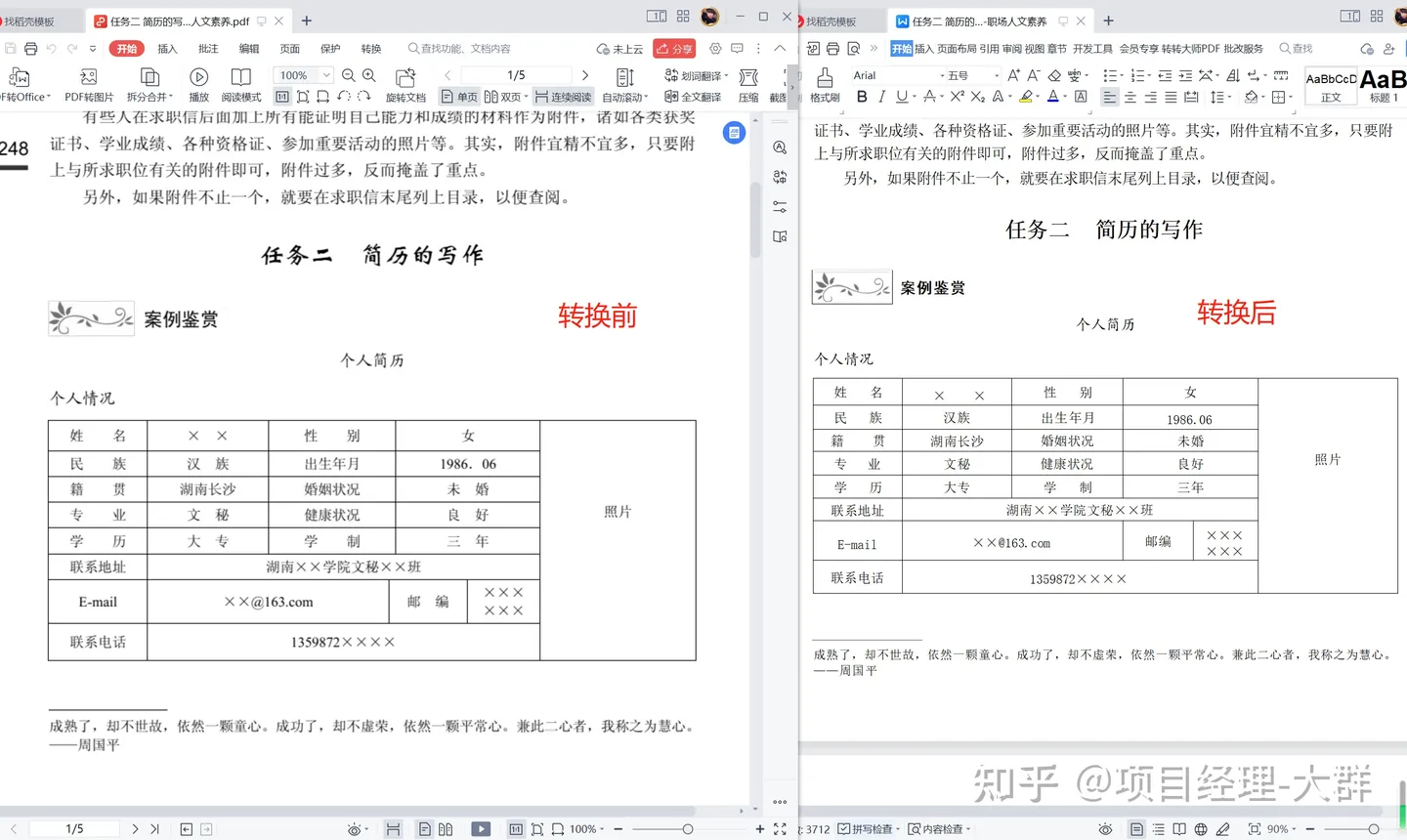
Task: Click jump to last page in PDF status bar
Action: [x=154, y=828]
